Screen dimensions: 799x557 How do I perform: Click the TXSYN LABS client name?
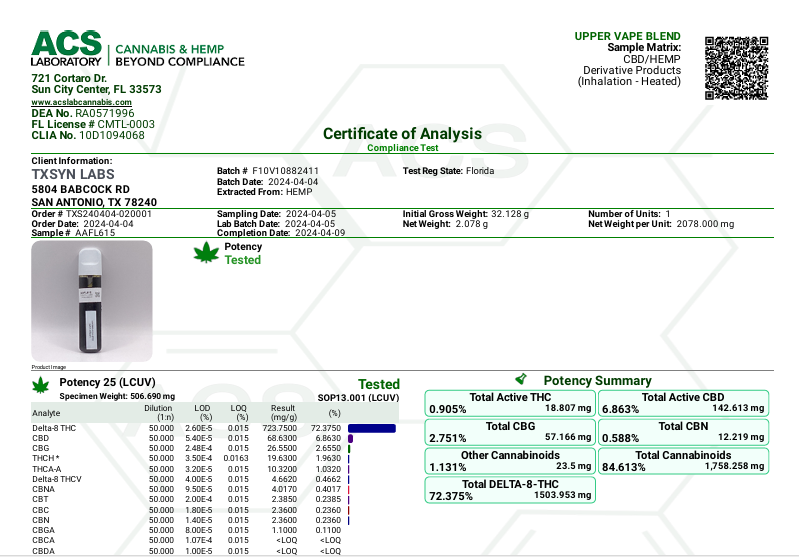click(73, 174)
